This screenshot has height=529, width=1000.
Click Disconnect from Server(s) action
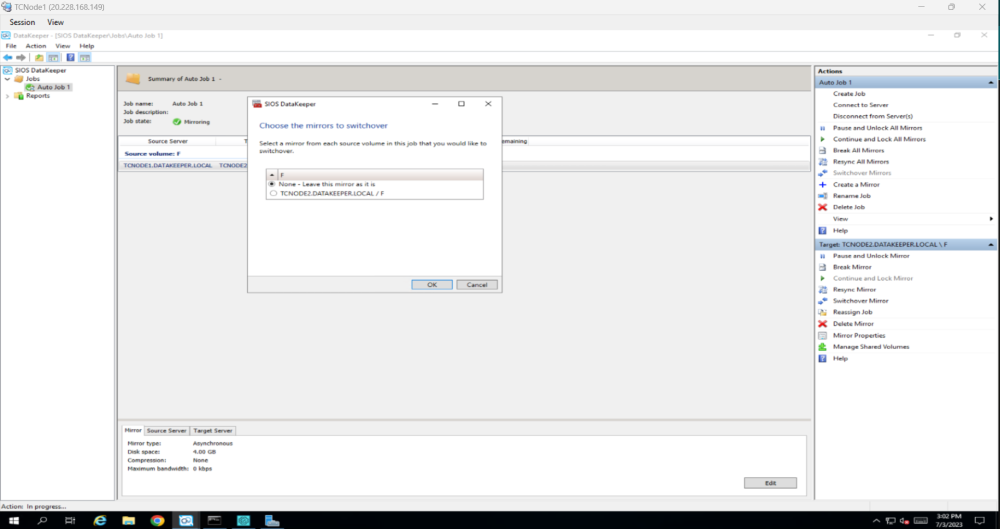tap(872, 117)
